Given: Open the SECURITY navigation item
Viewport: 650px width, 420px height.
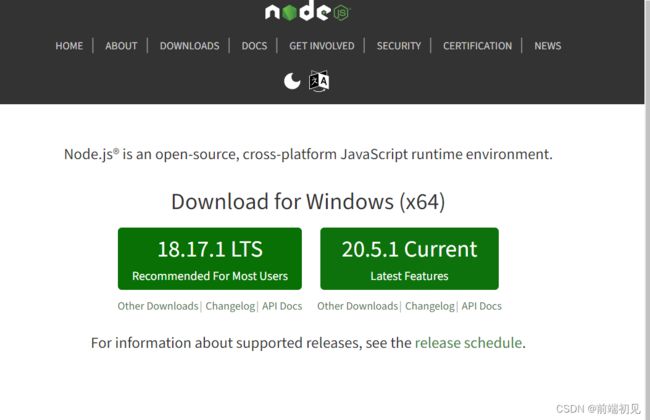Looking at the screenshot, I should (x=399, y=46).
